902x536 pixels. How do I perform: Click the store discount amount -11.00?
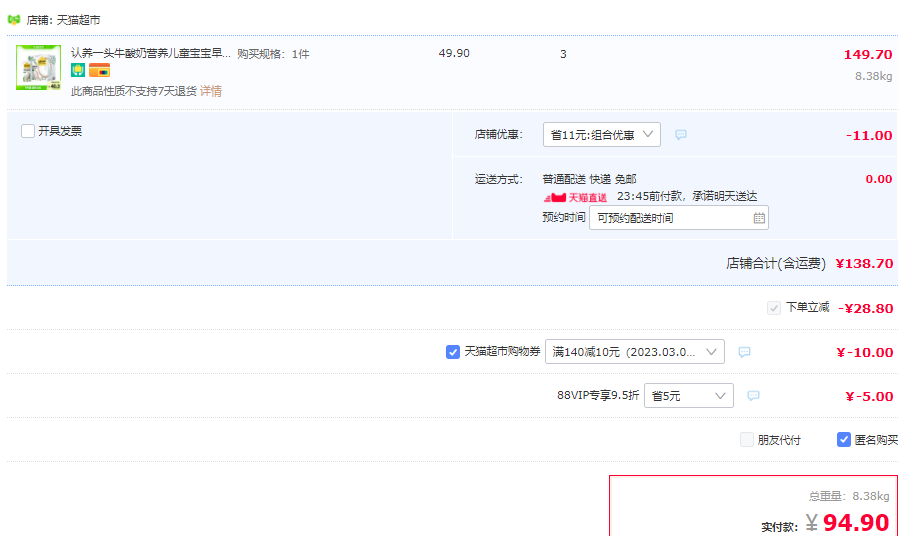tap(869, 136)
